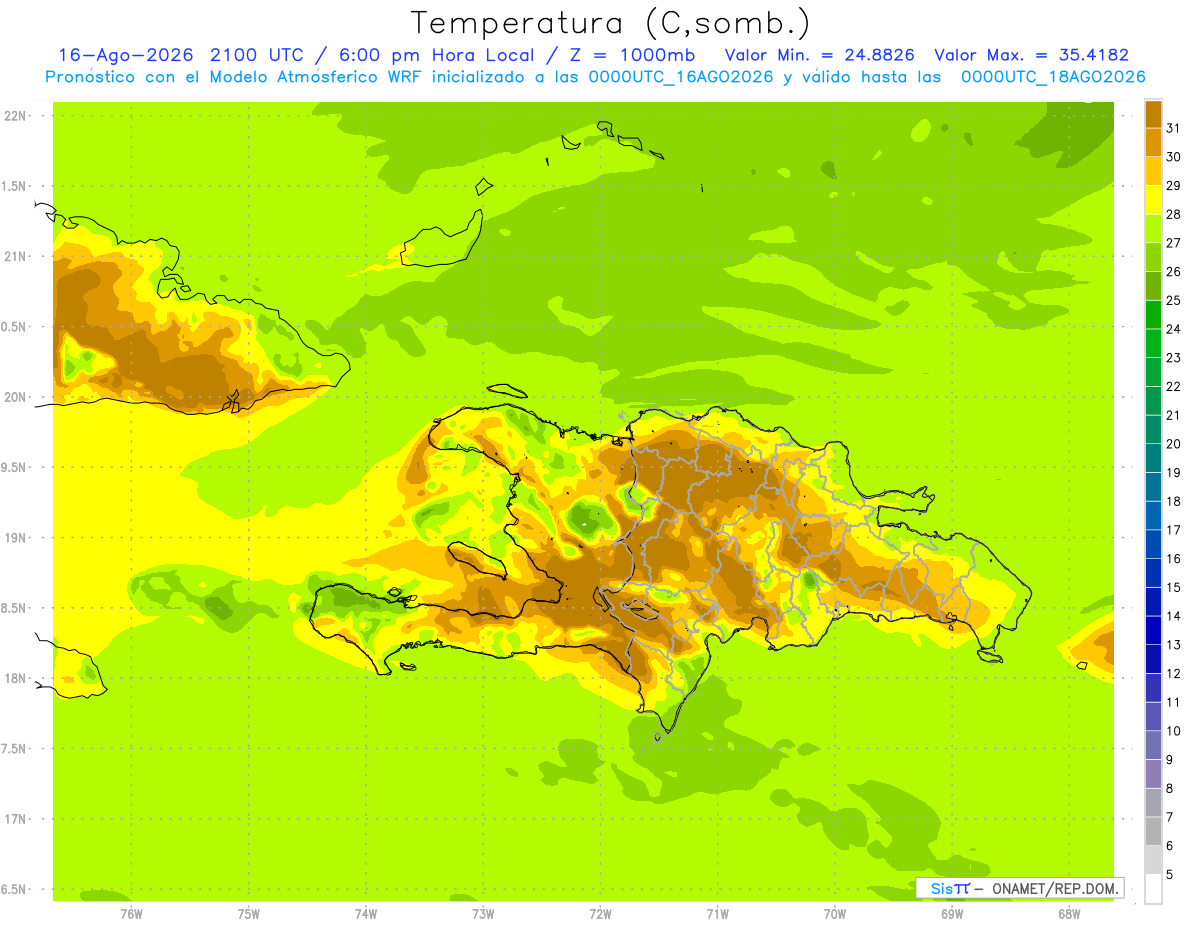Image resolution: width=1200 pixels, height=927 pixels.
Task: Pick the lime swatch between 27 and 28
Action: coord(1153,228)
